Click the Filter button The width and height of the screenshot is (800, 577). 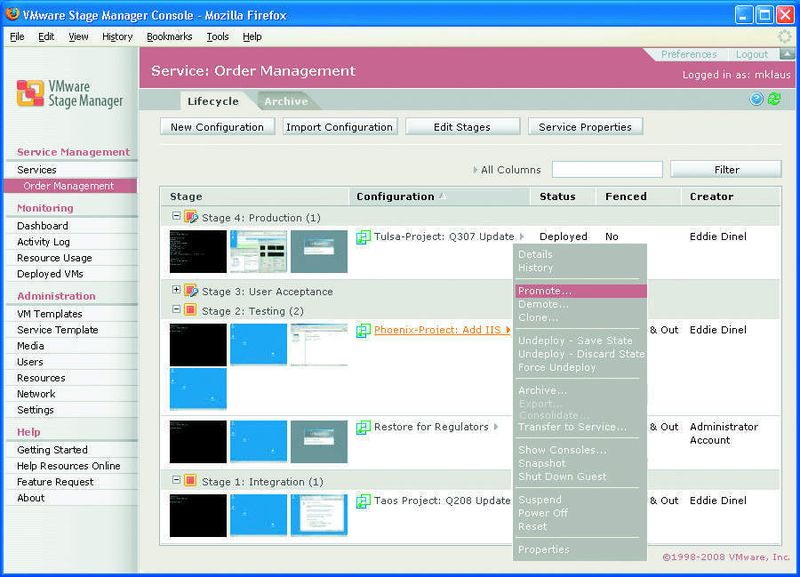point(726,169)
